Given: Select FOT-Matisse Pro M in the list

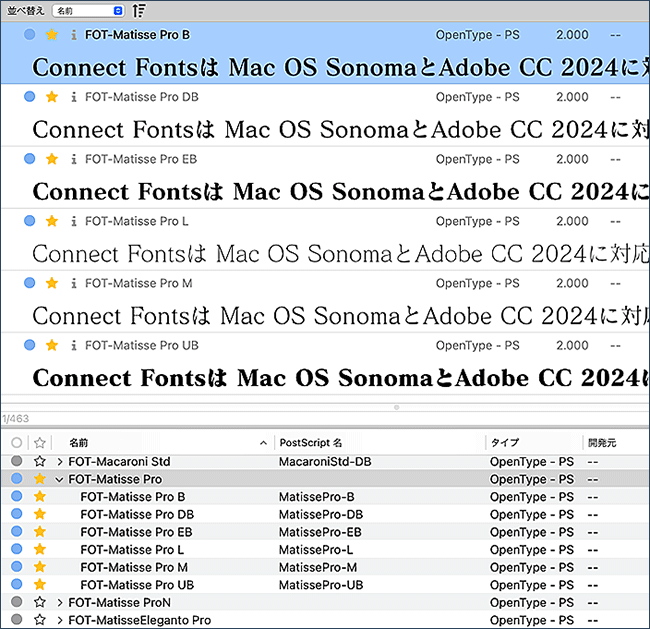Looking at the screenshot, I should point(134,567).
